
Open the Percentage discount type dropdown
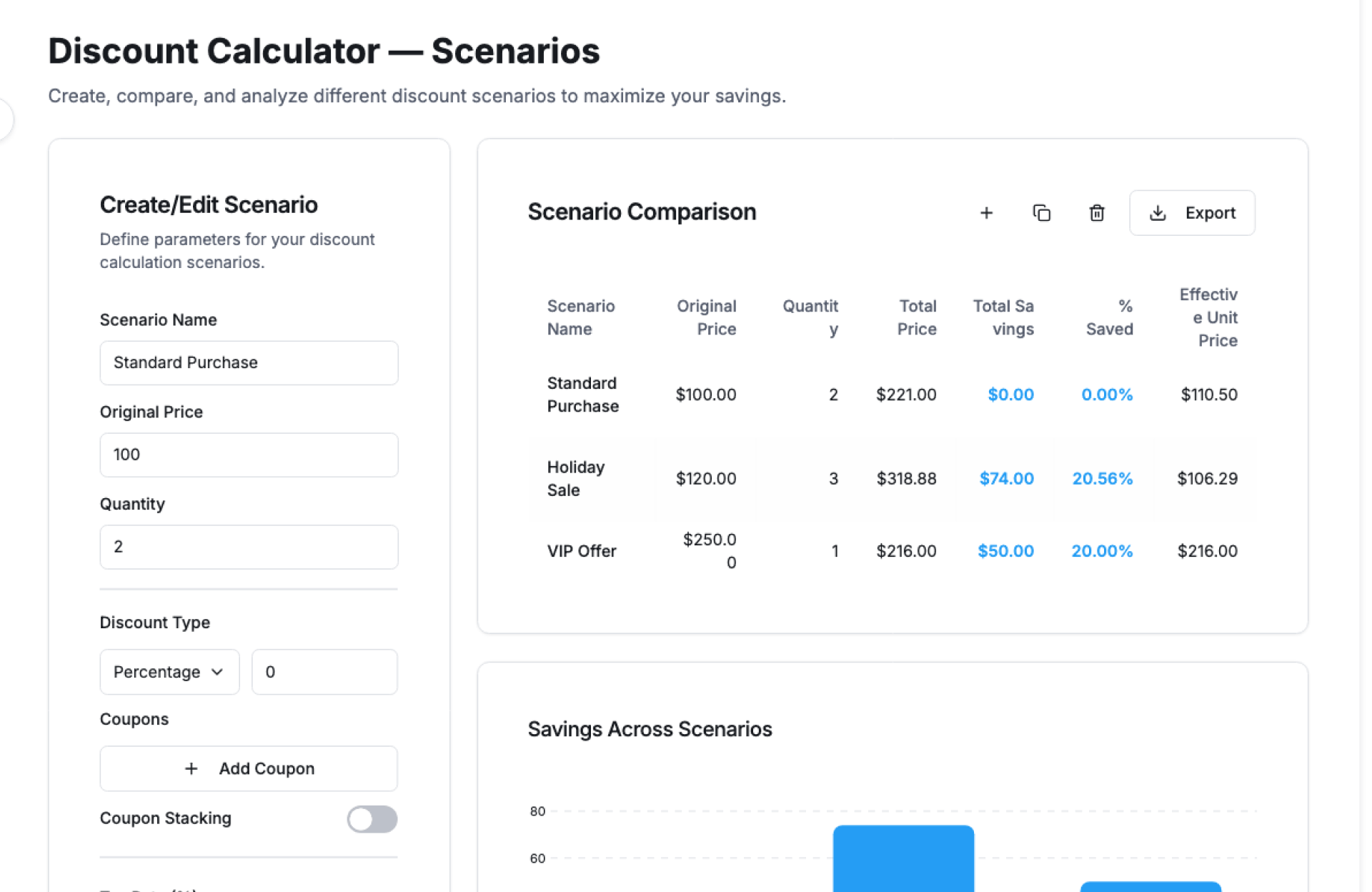click(x=169, y=672)
